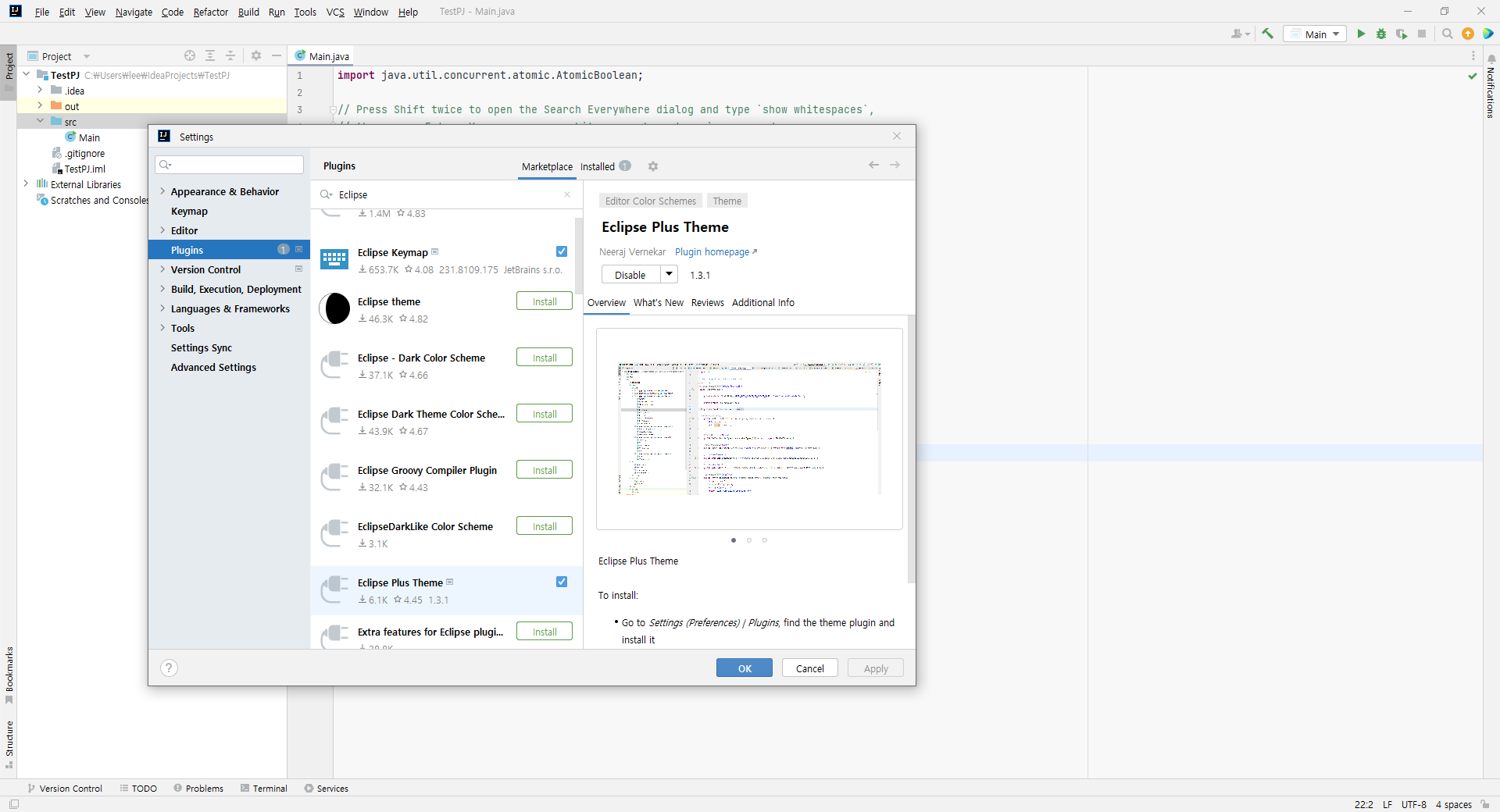This screenshot has width=1500, height=812.
Task: Click the Stop square icon
Action: tap(1422, 34)
